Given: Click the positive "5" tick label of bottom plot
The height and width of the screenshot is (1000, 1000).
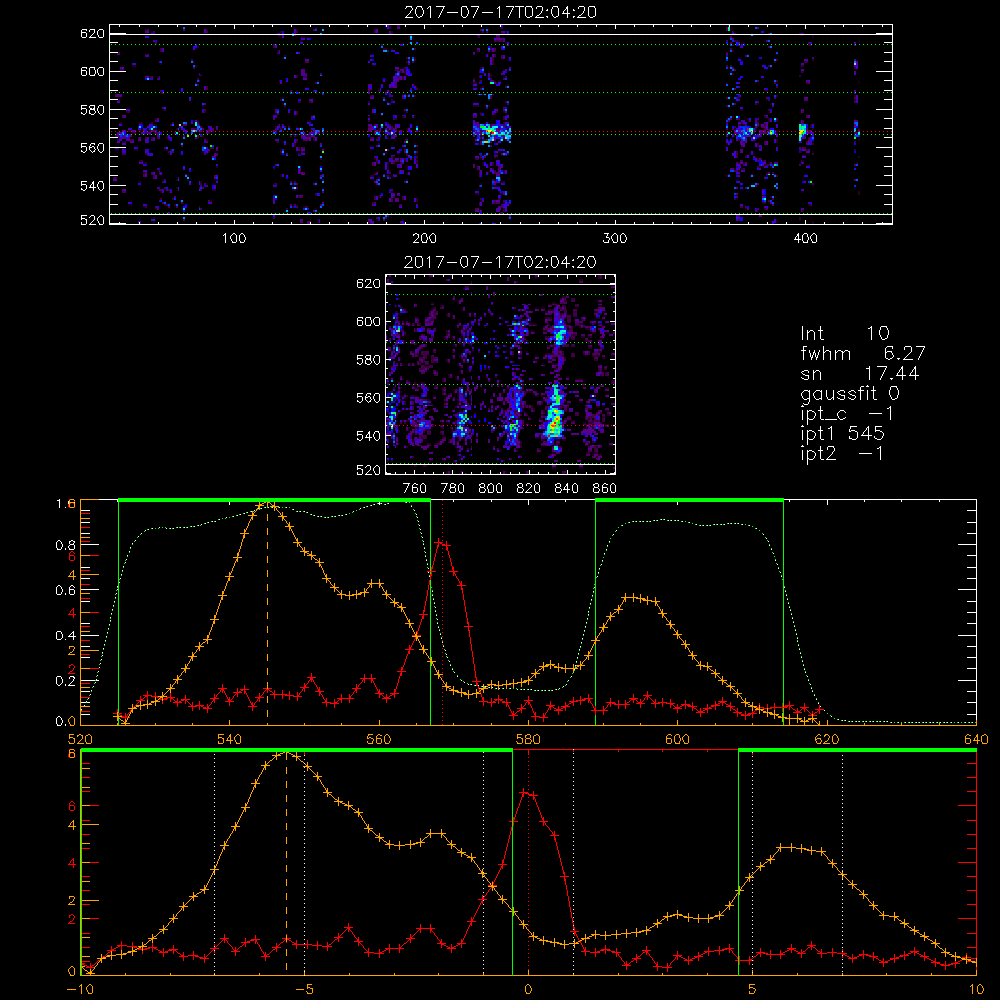Looking at the screenshot, I should point(752,990).
